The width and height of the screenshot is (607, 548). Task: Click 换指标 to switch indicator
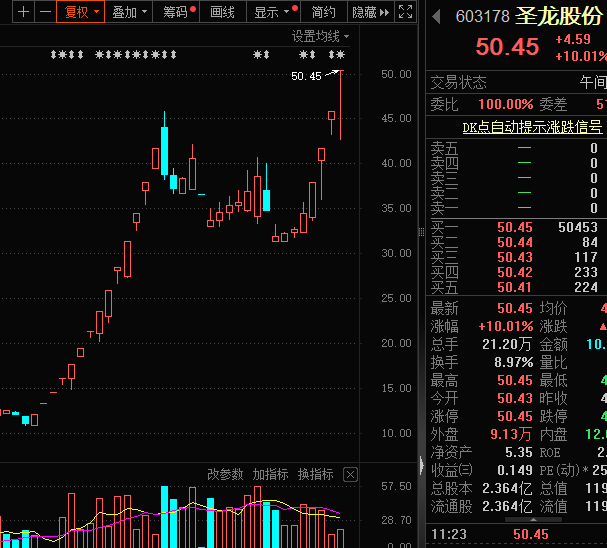coord(315,474)
